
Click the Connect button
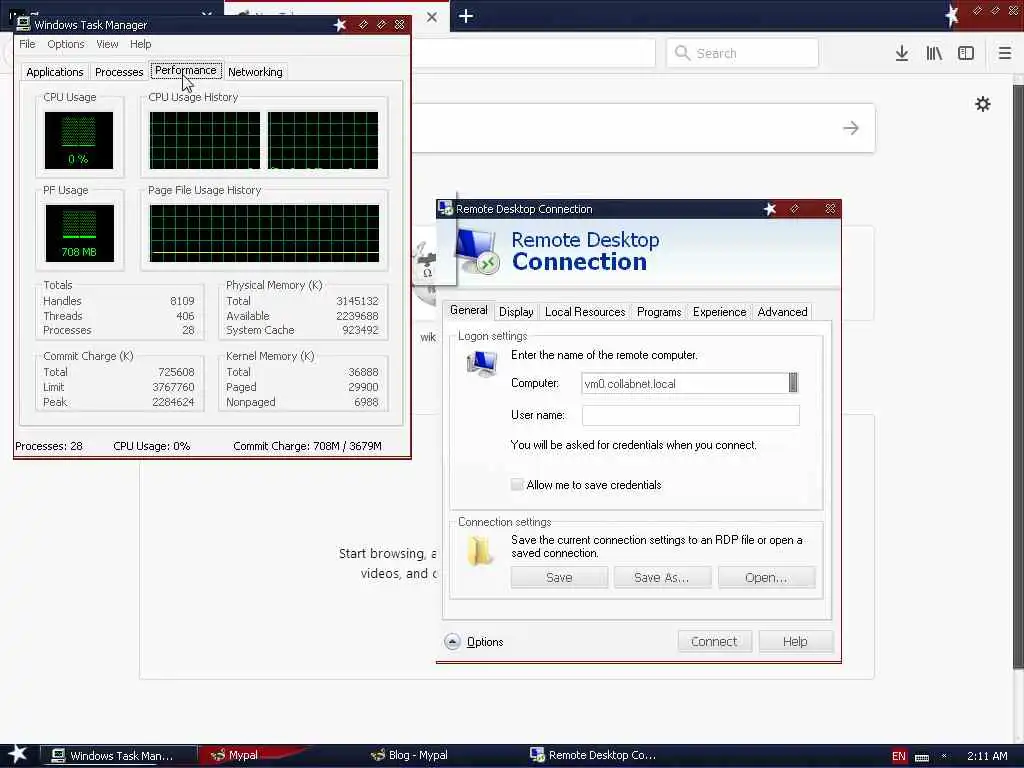(714, 641)
